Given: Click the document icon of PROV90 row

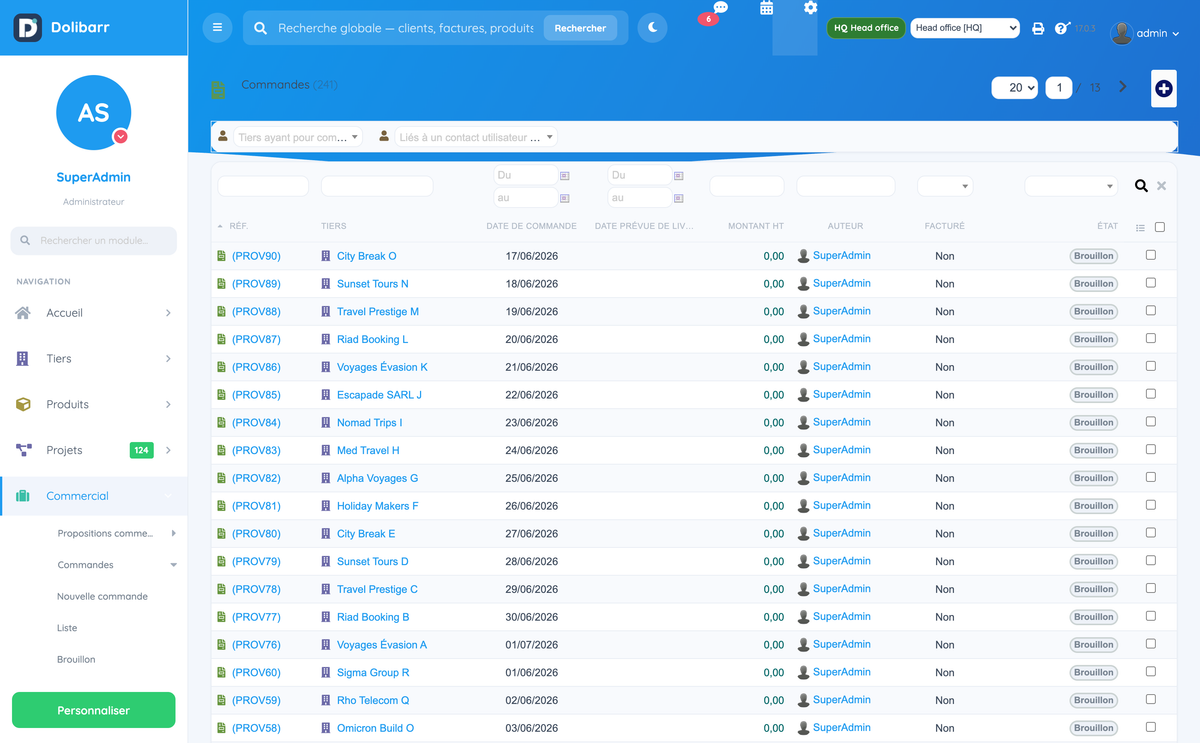Looking at the screenshot, I should [222, 256].
